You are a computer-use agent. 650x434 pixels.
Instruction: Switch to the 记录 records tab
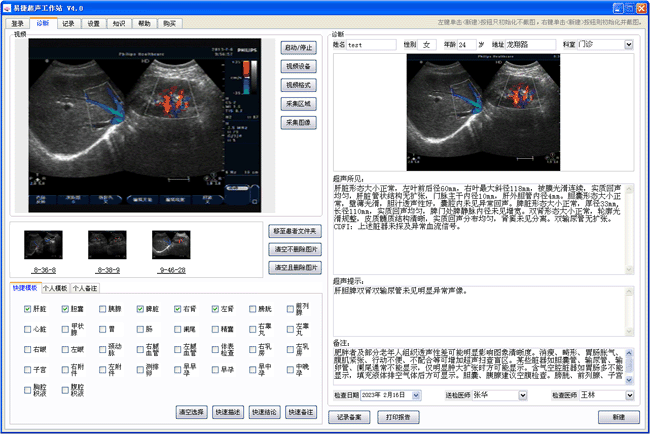68,21
